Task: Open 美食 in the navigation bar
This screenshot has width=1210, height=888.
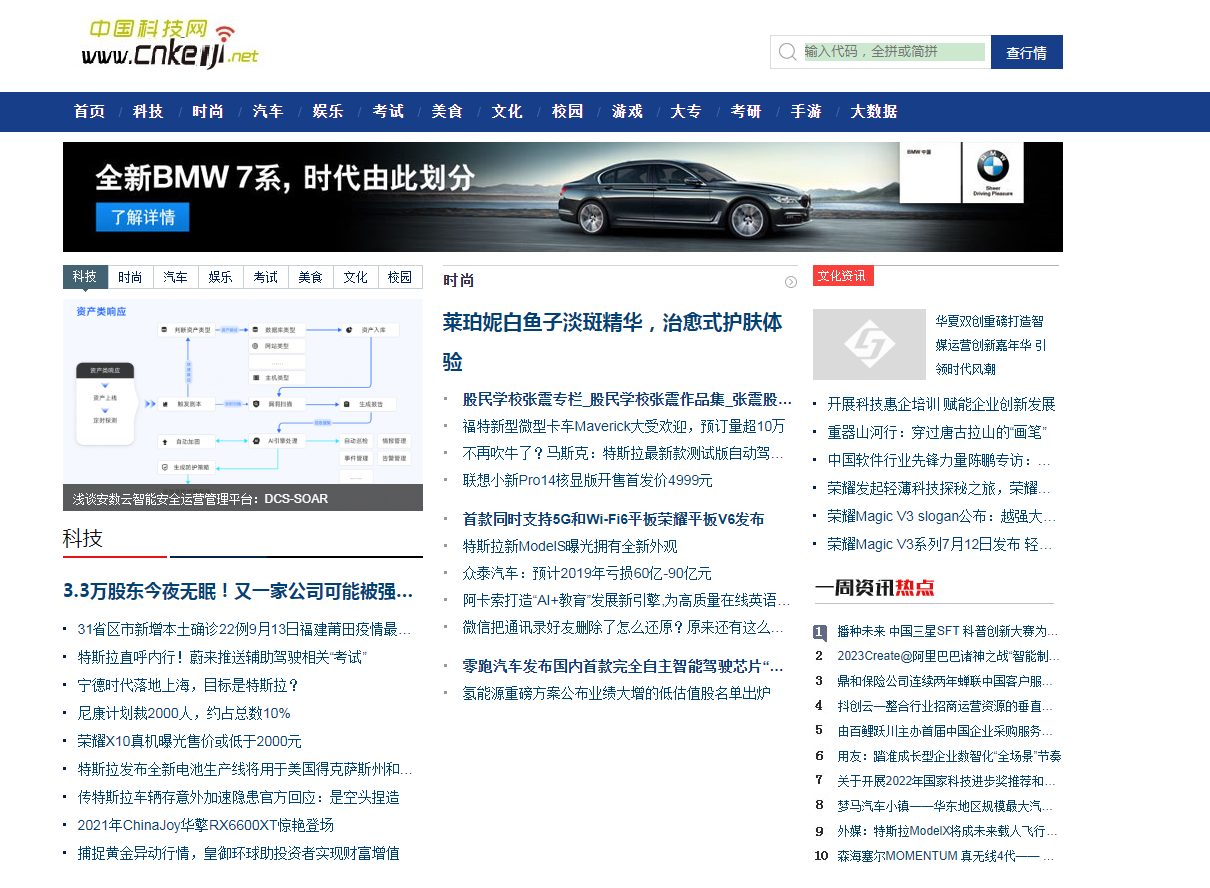Action: coord(447,111)
